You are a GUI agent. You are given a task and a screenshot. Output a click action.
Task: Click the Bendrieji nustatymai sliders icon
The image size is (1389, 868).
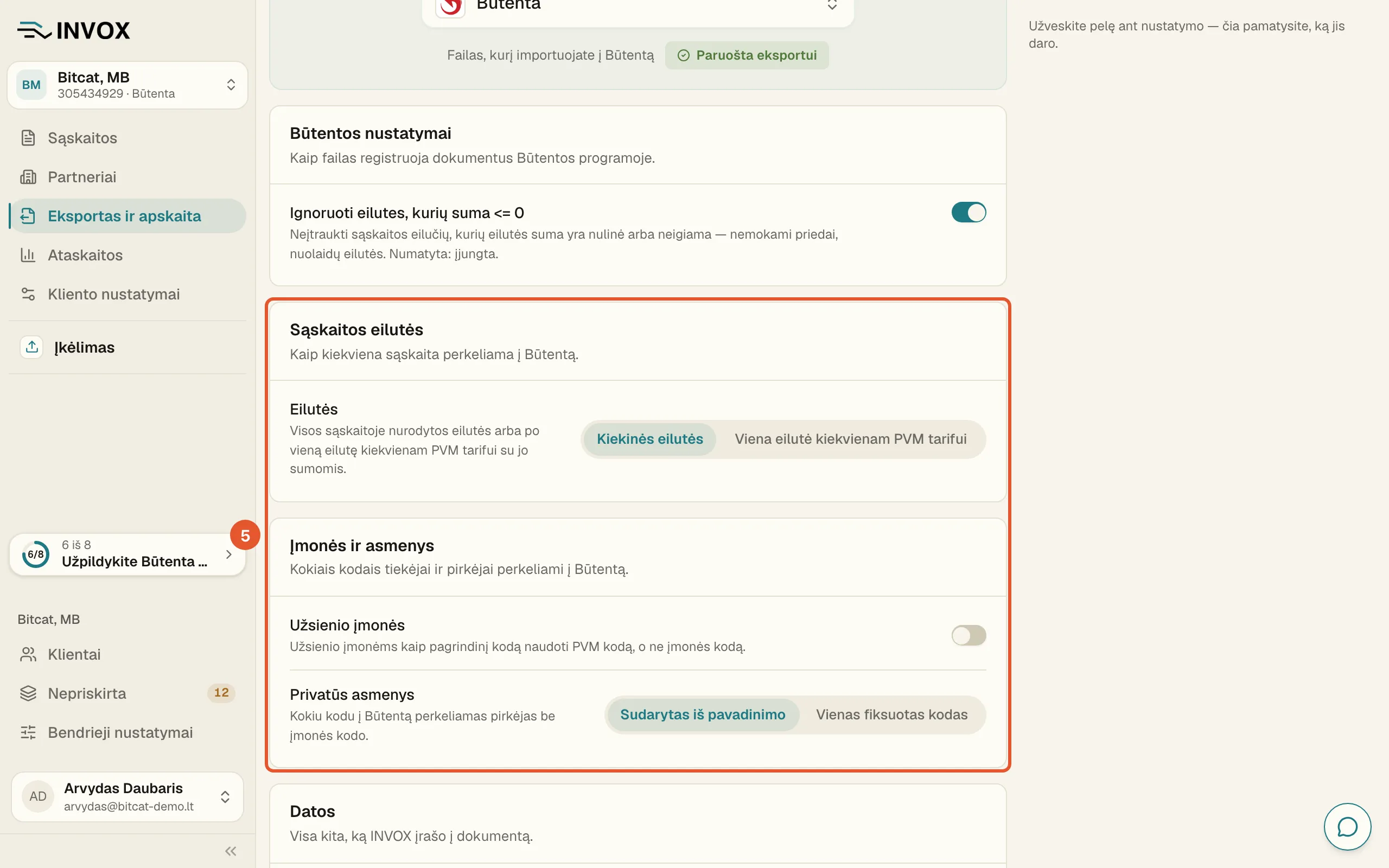pos(28,732)
